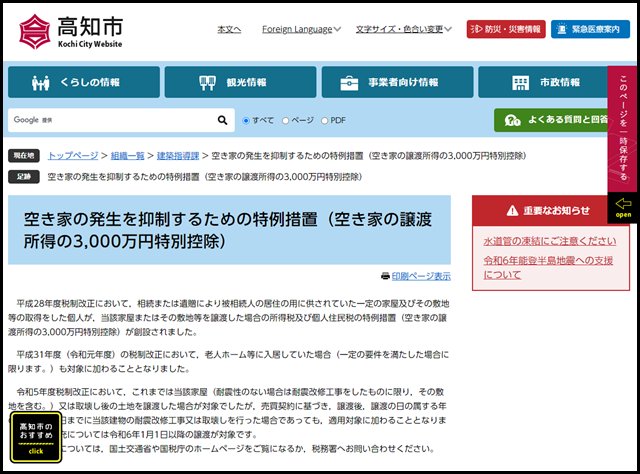Click the briefcase icon in 事業者向け情報
Image resolution: width=640 pixels, height=474 pixels.
coord(349,83)
